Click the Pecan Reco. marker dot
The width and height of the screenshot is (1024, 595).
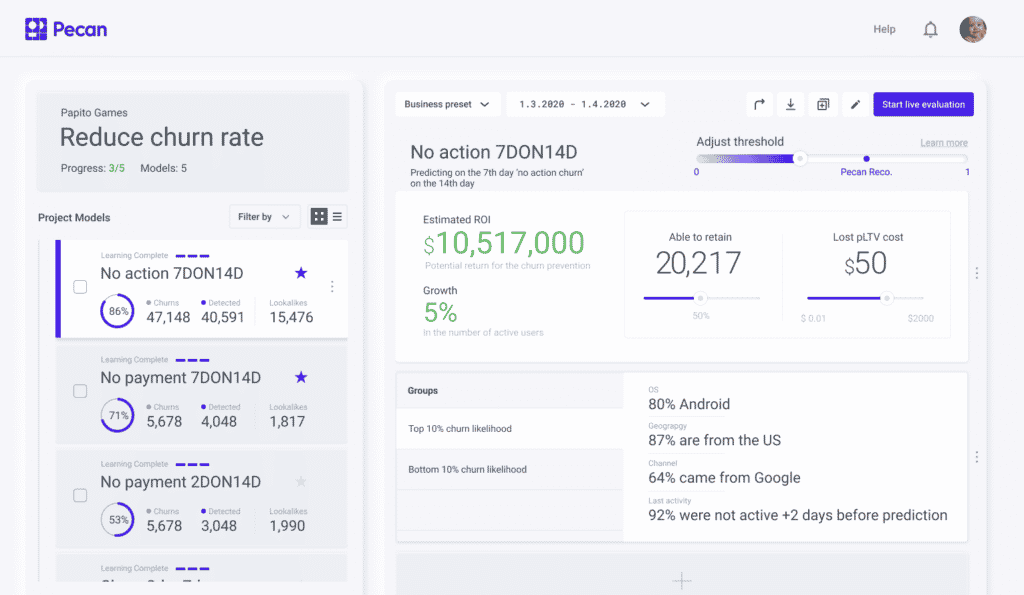(867, 159)
